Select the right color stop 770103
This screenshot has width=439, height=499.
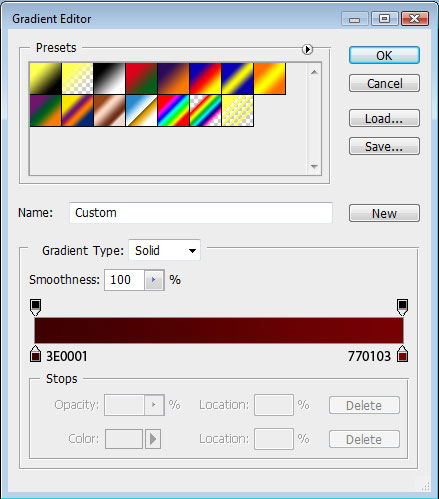[x=402, y=354]
